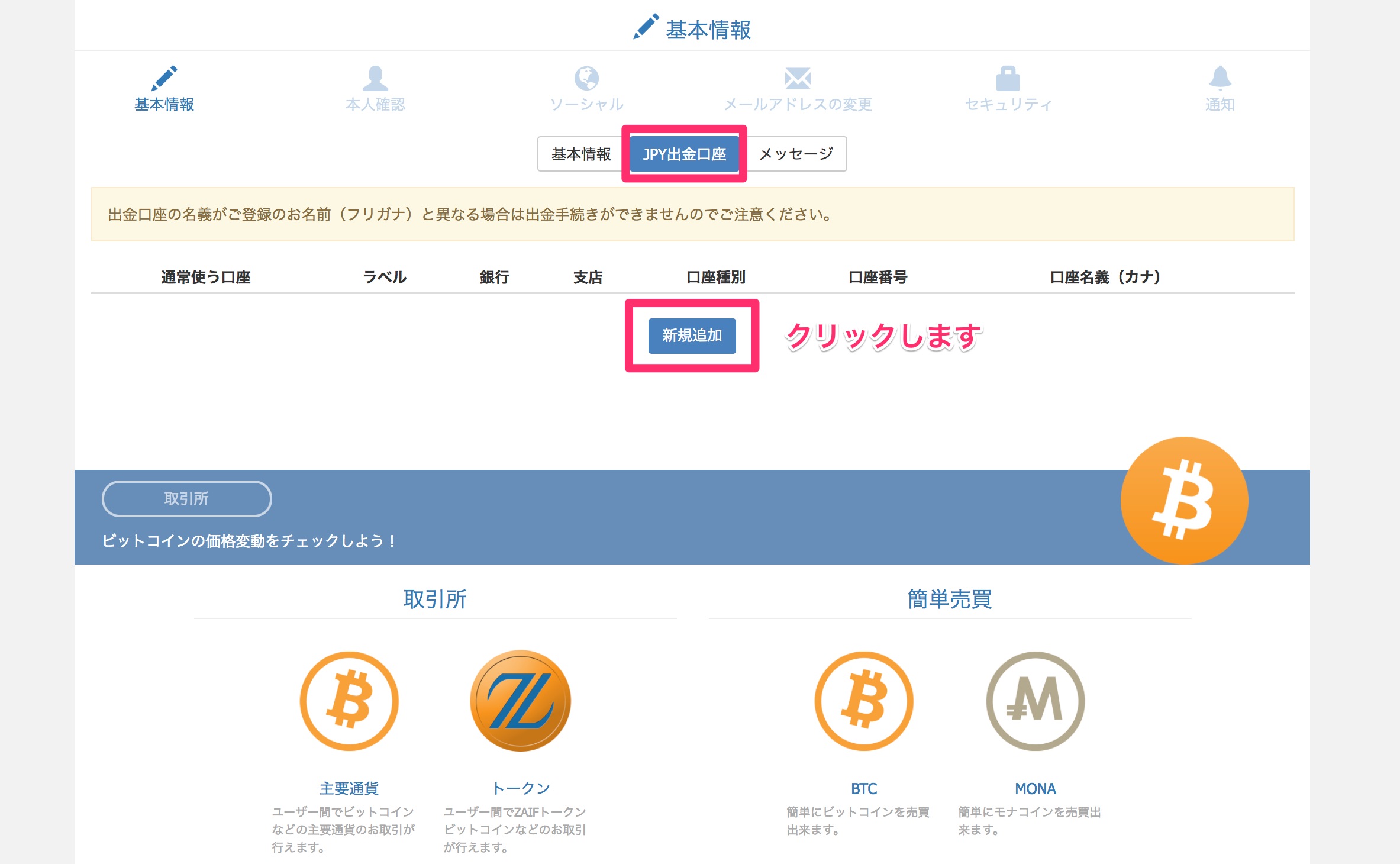Click the 通常使う口座 column header

tap(206, 277)
